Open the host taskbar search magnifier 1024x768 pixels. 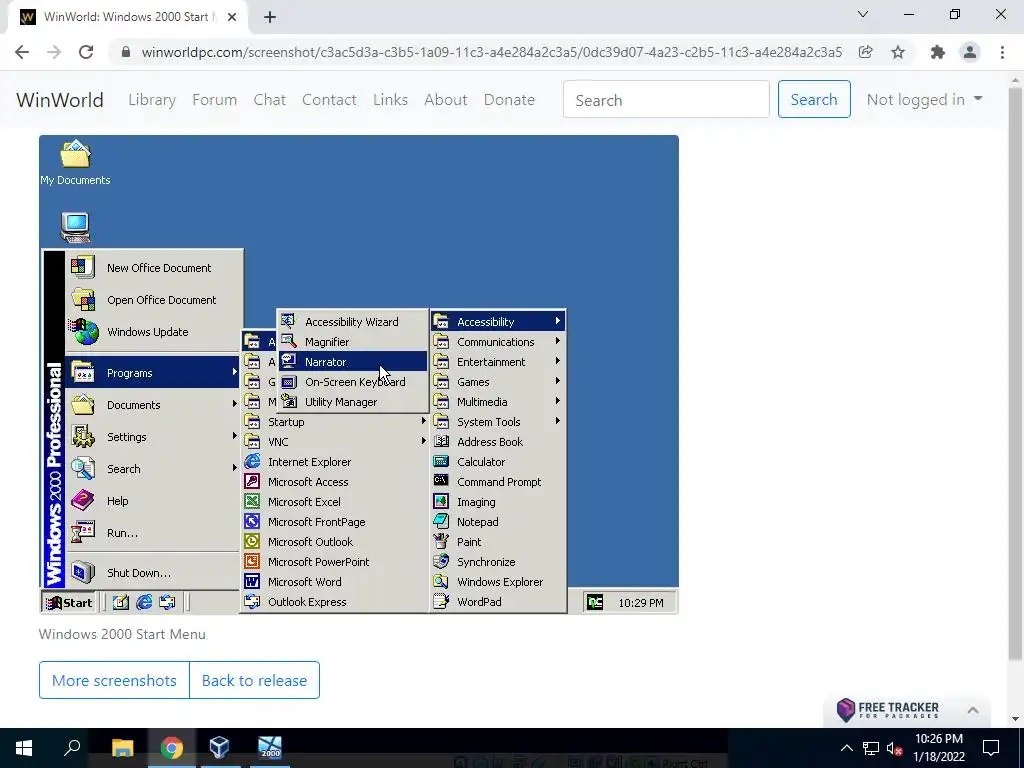pos(72,746)
